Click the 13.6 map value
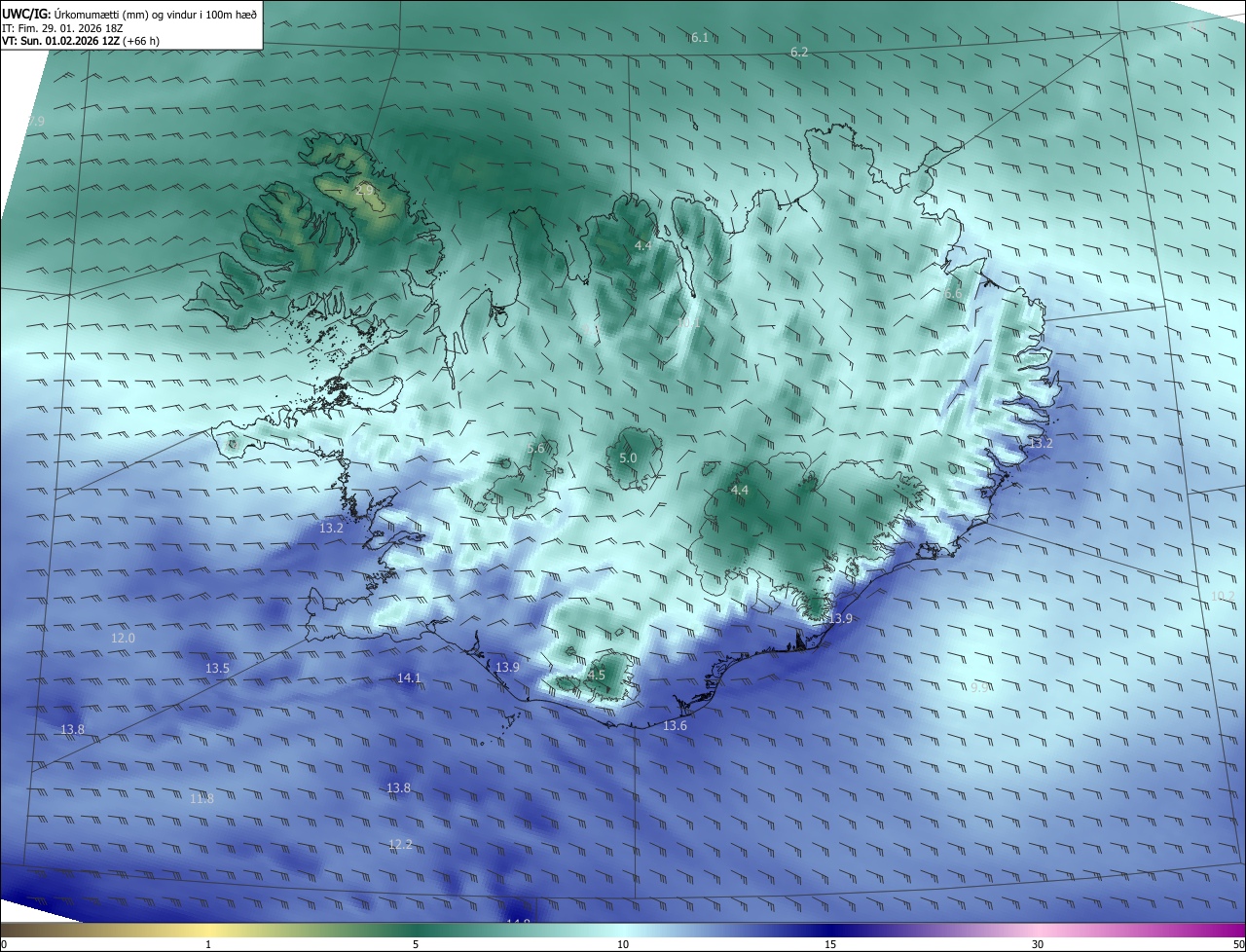 tap(675, 726)
